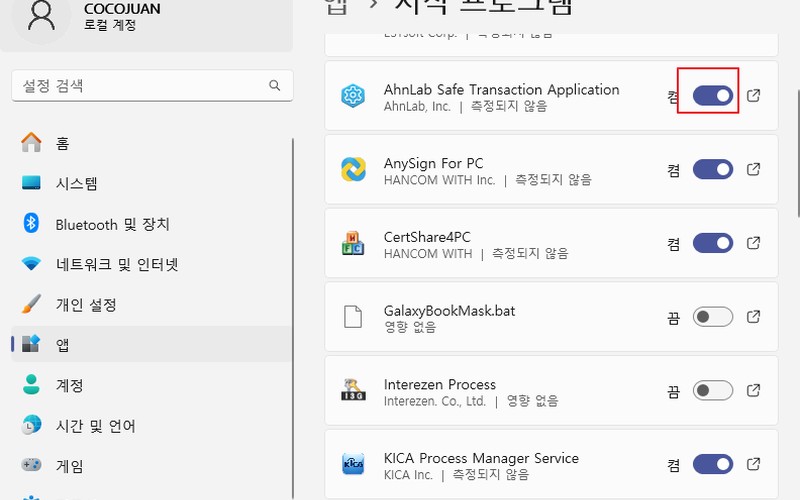Go to 시간 및 언어 settings
This screenshot has height=500, width=800.
[x=152, y=426]
